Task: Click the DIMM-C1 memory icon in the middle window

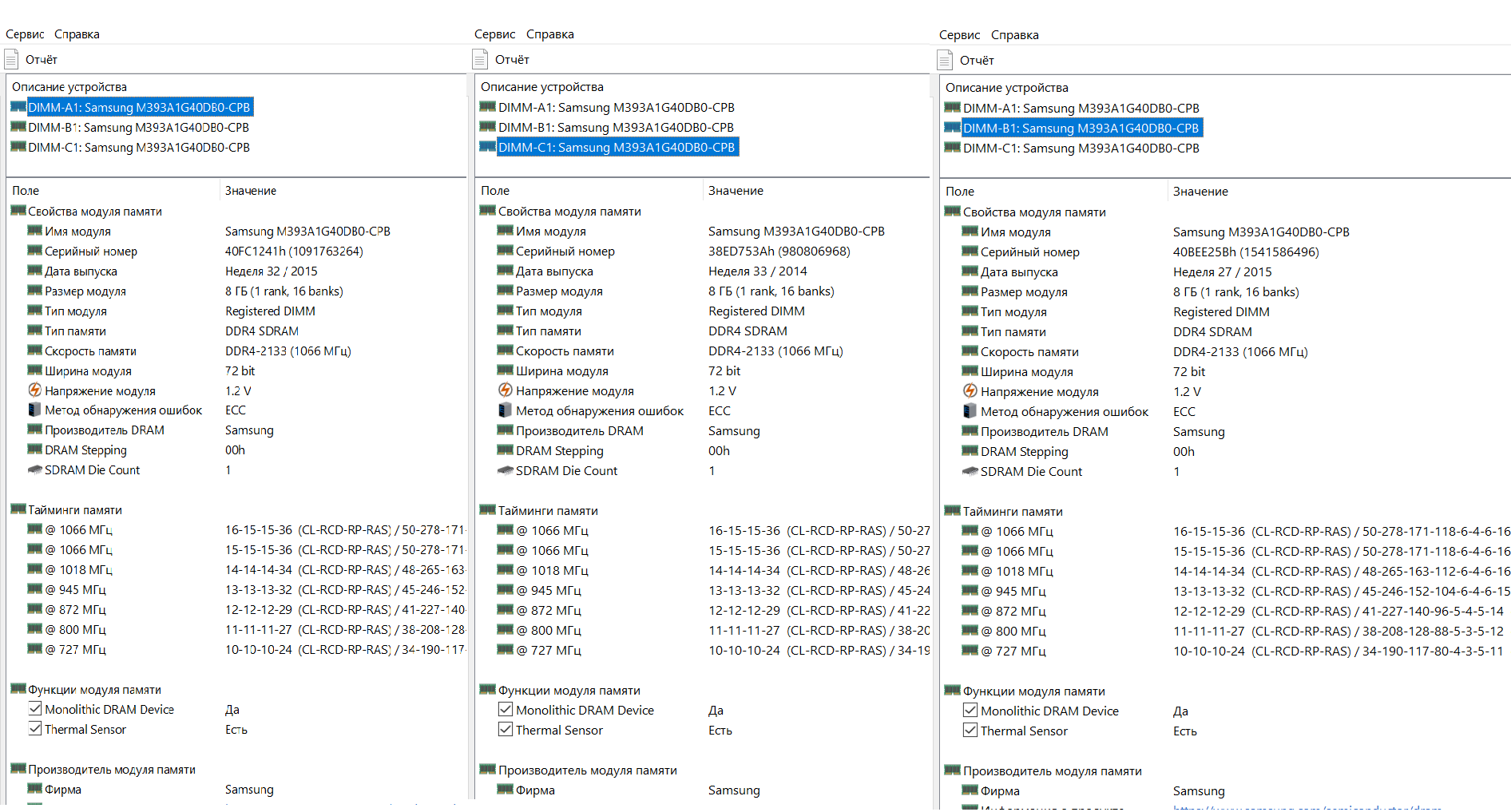Action: click(x=488, y=147)
